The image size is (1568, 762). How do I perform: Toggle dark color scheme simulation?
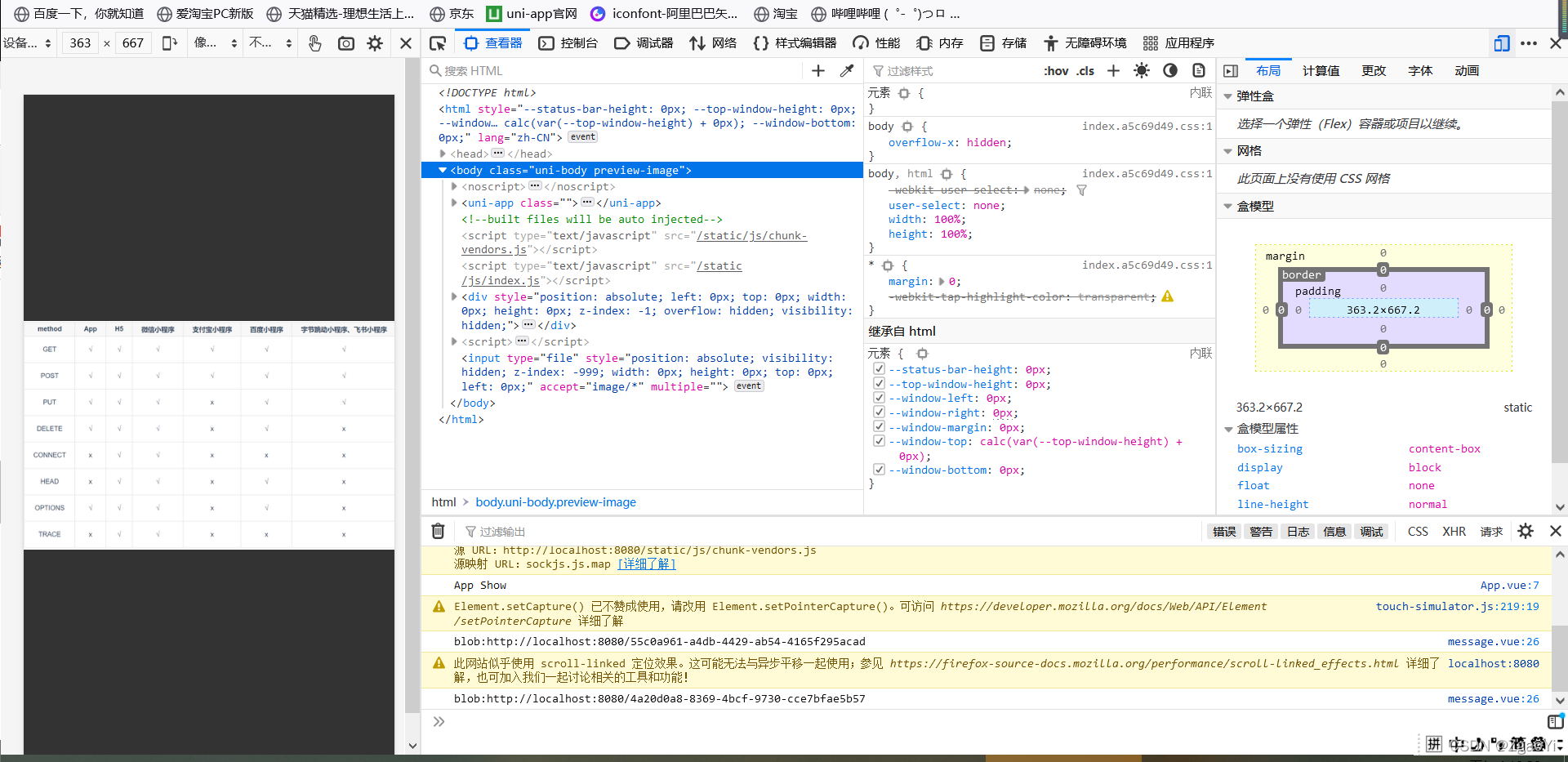[1170, 71]
